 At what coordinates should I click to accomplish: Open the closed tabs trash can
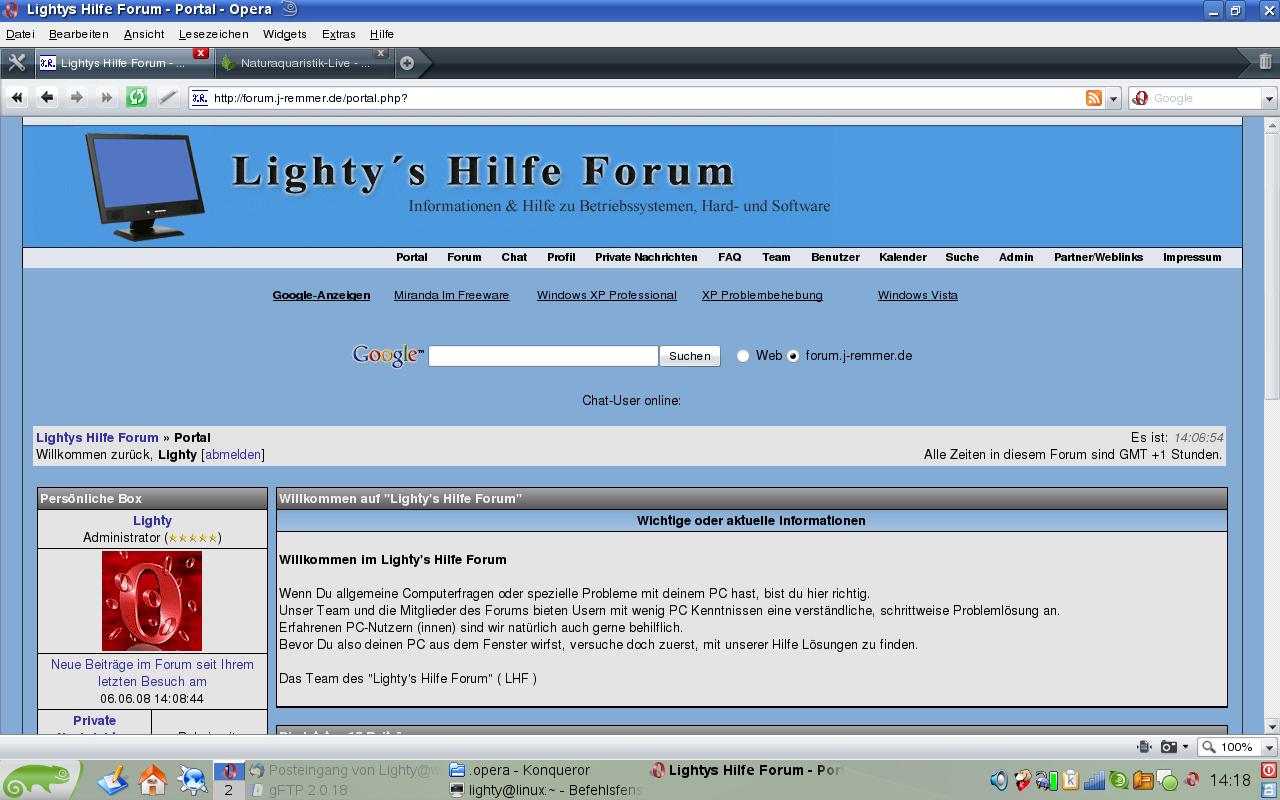coord(1265,62)
